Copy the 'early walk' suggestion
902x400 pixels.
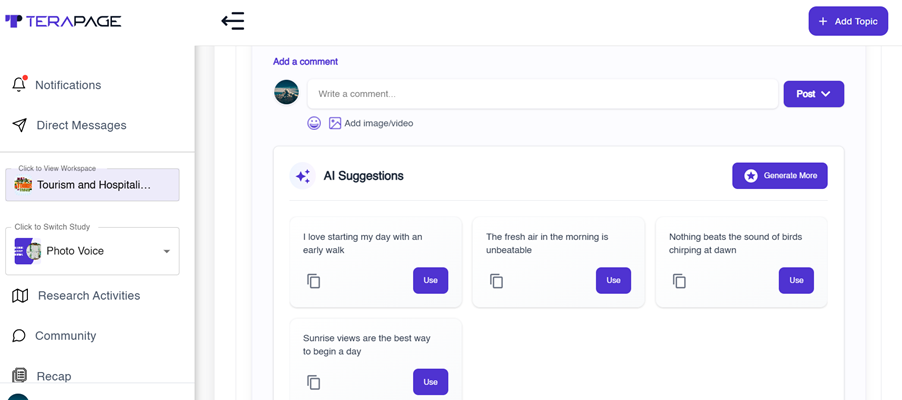314,281
